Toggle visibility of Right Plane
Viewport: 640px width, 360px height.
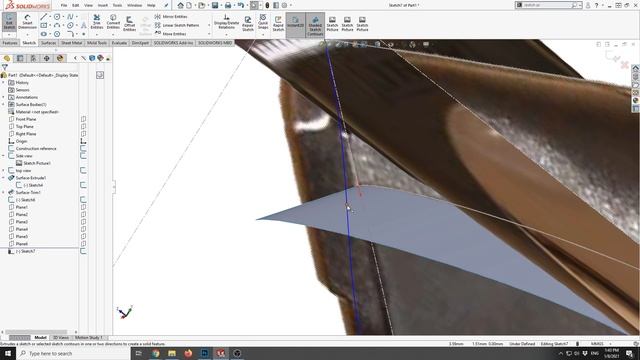click(x=83, y=134)
